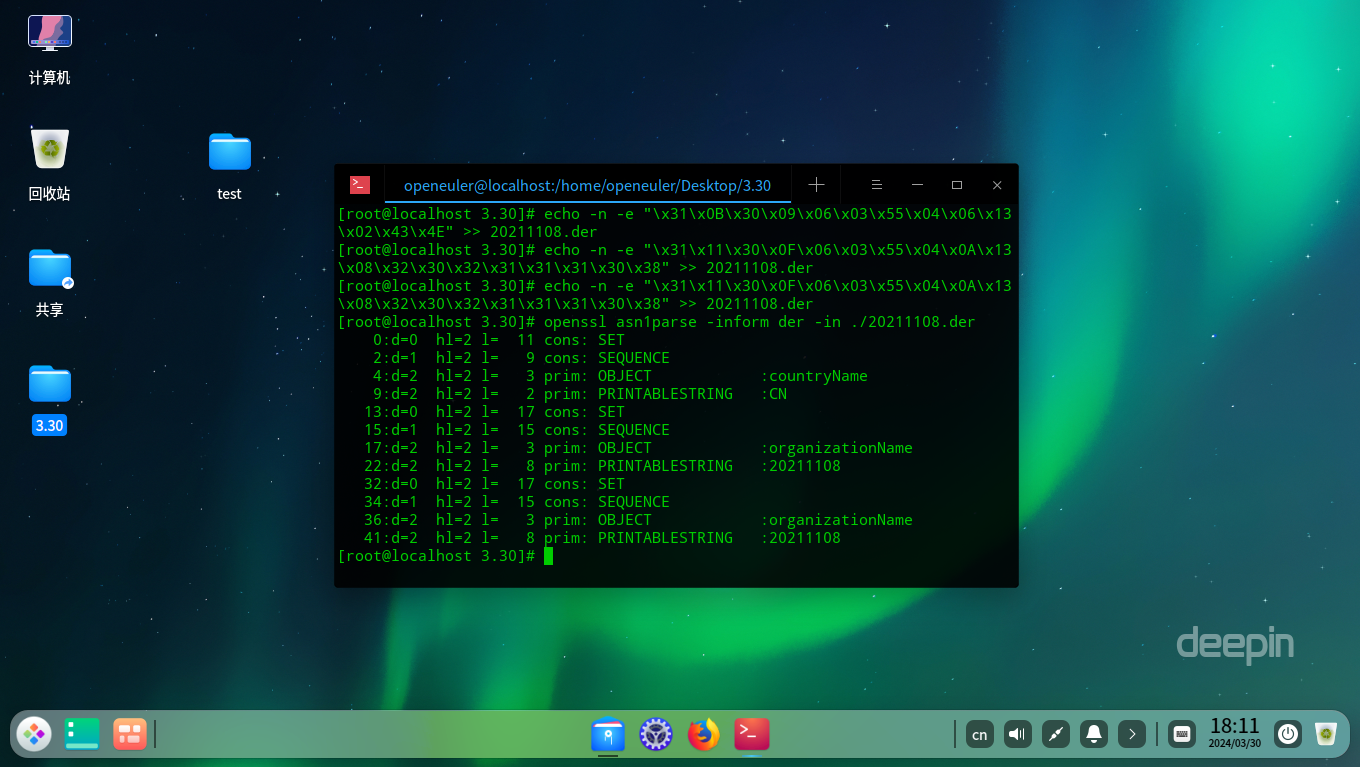Open the control center gear in dock
The image size is (1360, 767).
[x=656, y=735]
